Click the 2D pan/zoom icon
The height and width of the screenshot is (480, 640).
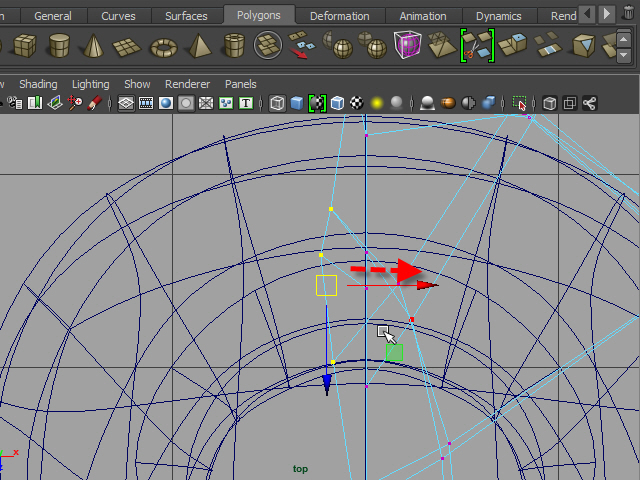point(75,103)
